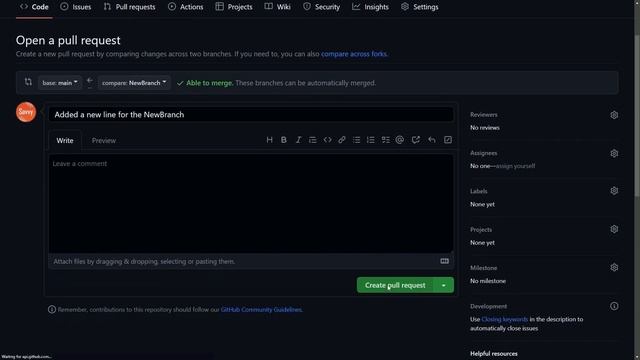Open the Milestone gear settings
640x360 pixels.
tap(614, 267)
